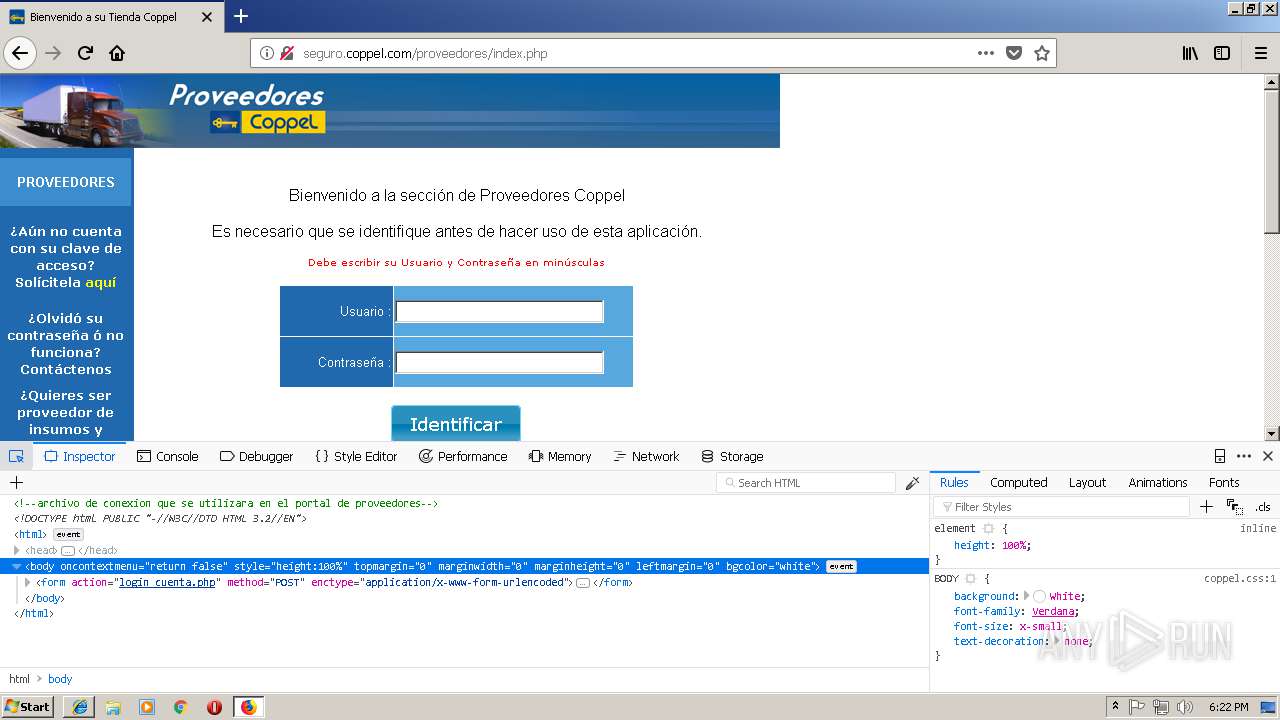The image size is (1280, 720).
Task: Toggle pseudo-class panel icon
Action: point(1234,507)
